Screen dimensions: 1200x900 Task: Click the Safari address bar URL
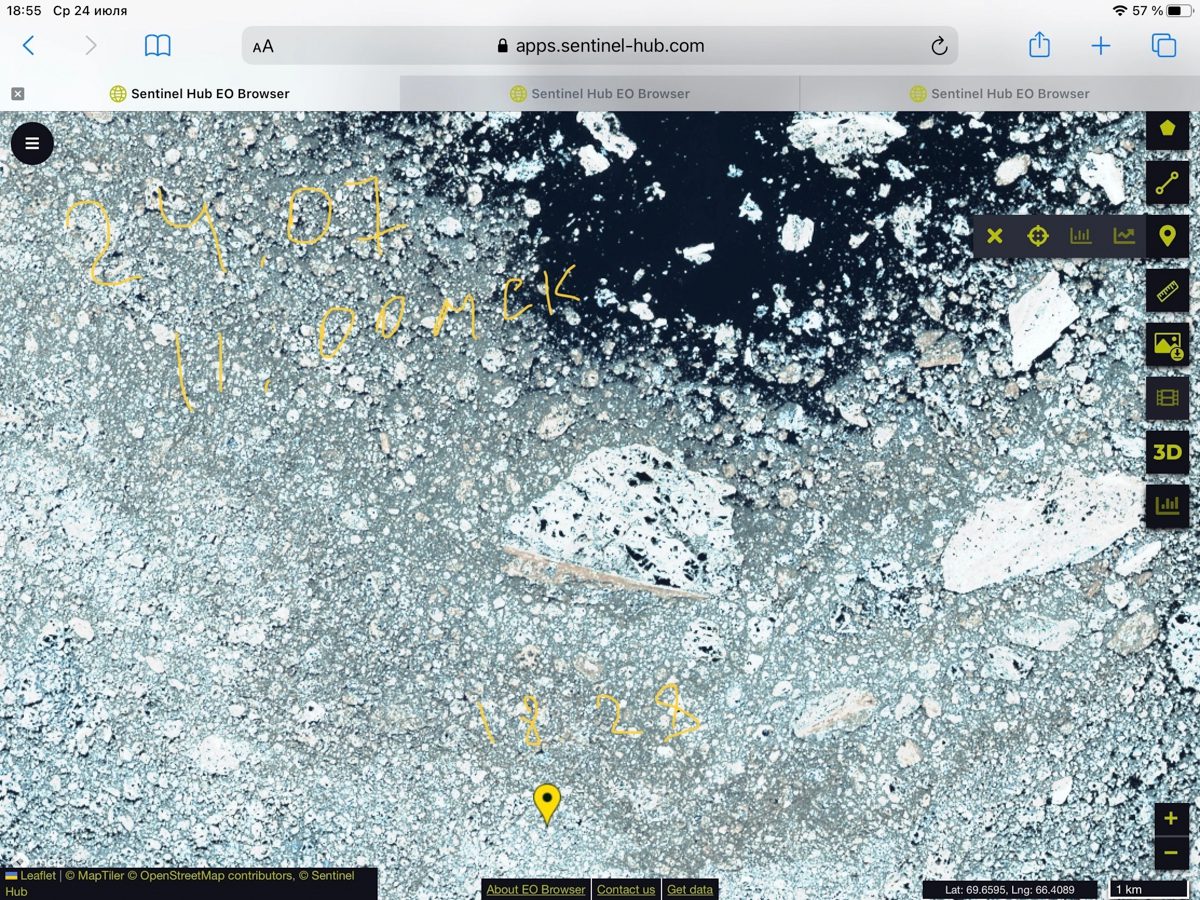click(609, 46)
